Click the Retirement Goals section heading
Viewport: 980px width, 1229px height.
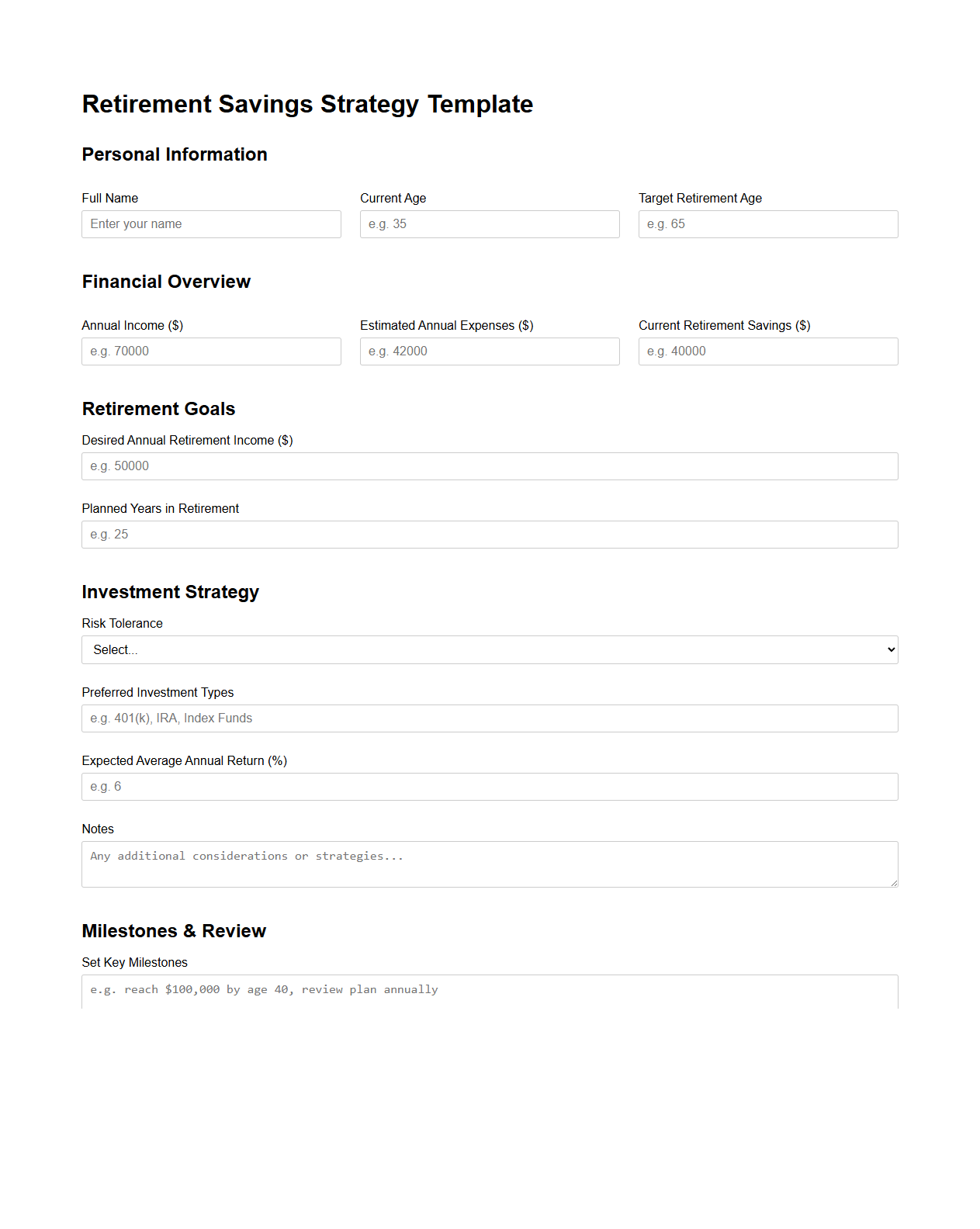coord(158,409)
